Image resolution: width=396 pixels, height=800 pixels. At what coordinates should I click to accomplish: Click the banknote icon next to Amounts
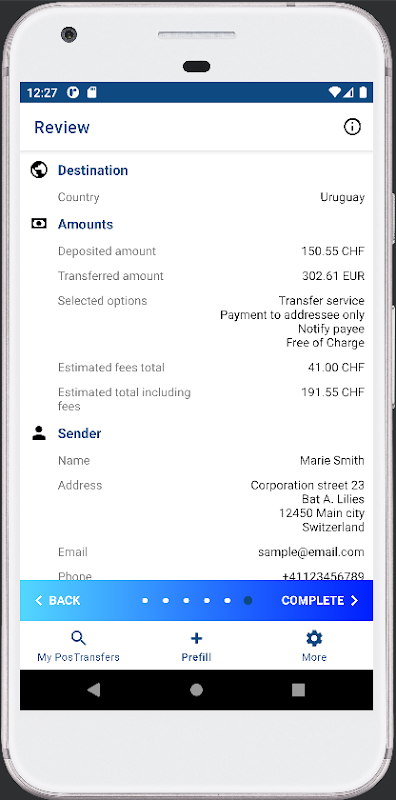[39, 223]
